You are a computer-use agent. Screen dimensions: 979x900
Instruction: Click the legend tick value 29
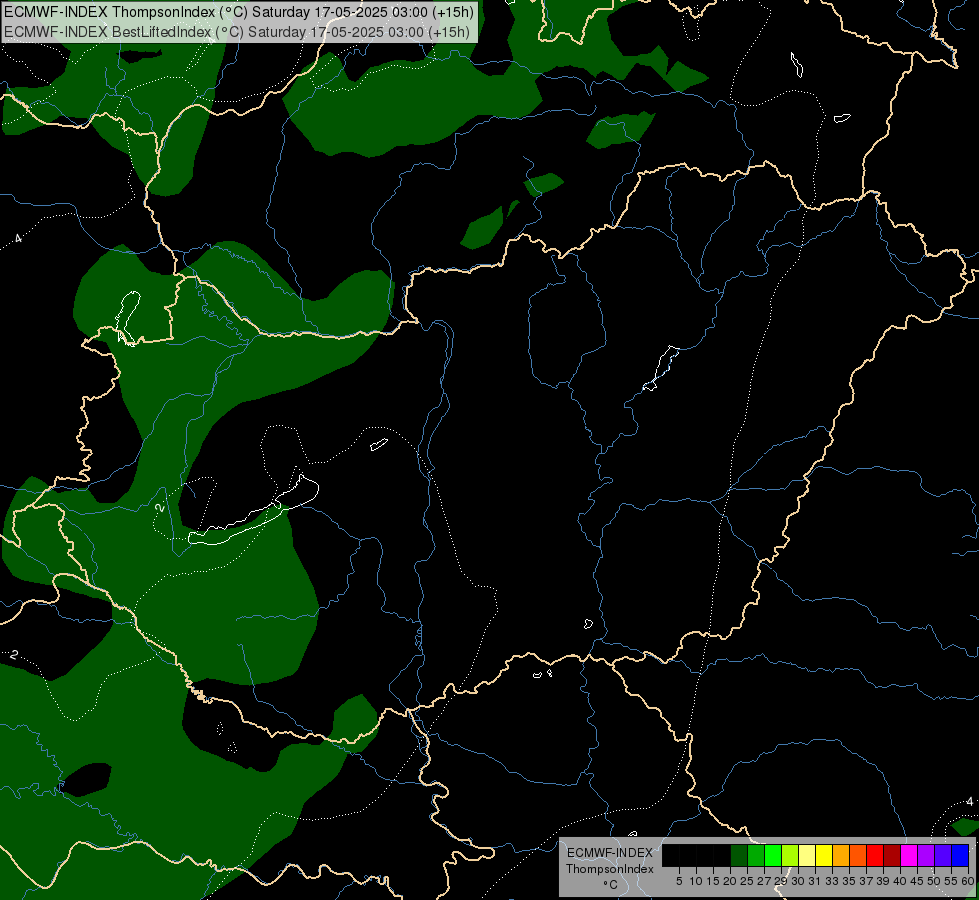point(781,881)
